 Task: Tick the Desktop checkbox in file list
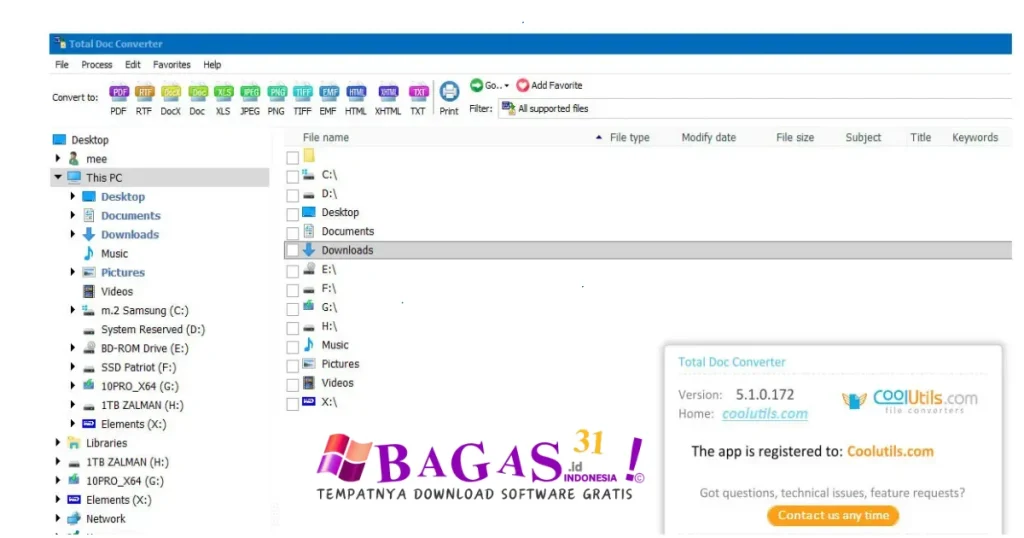pos(293,214)
